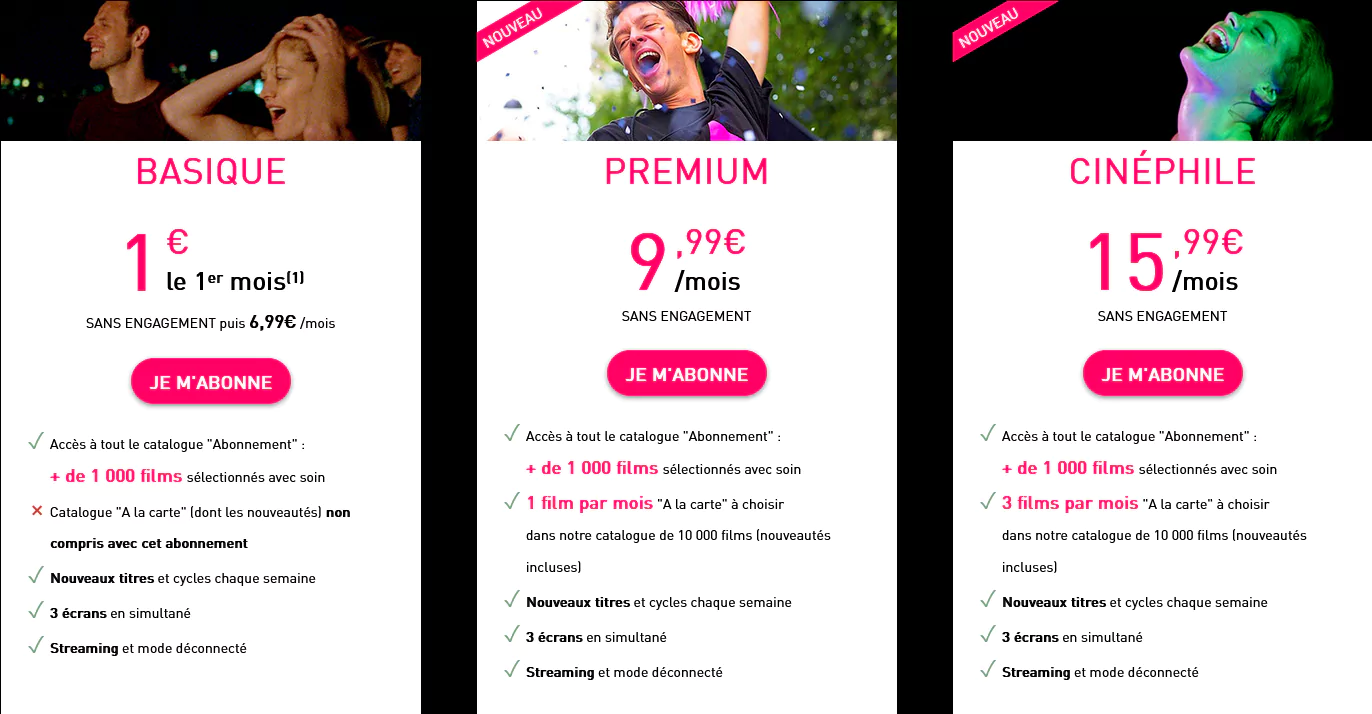This screenshot has height=714, width=1372.
Task: Click the Cinéphile plan header photo
Action: pos(1163,70)
